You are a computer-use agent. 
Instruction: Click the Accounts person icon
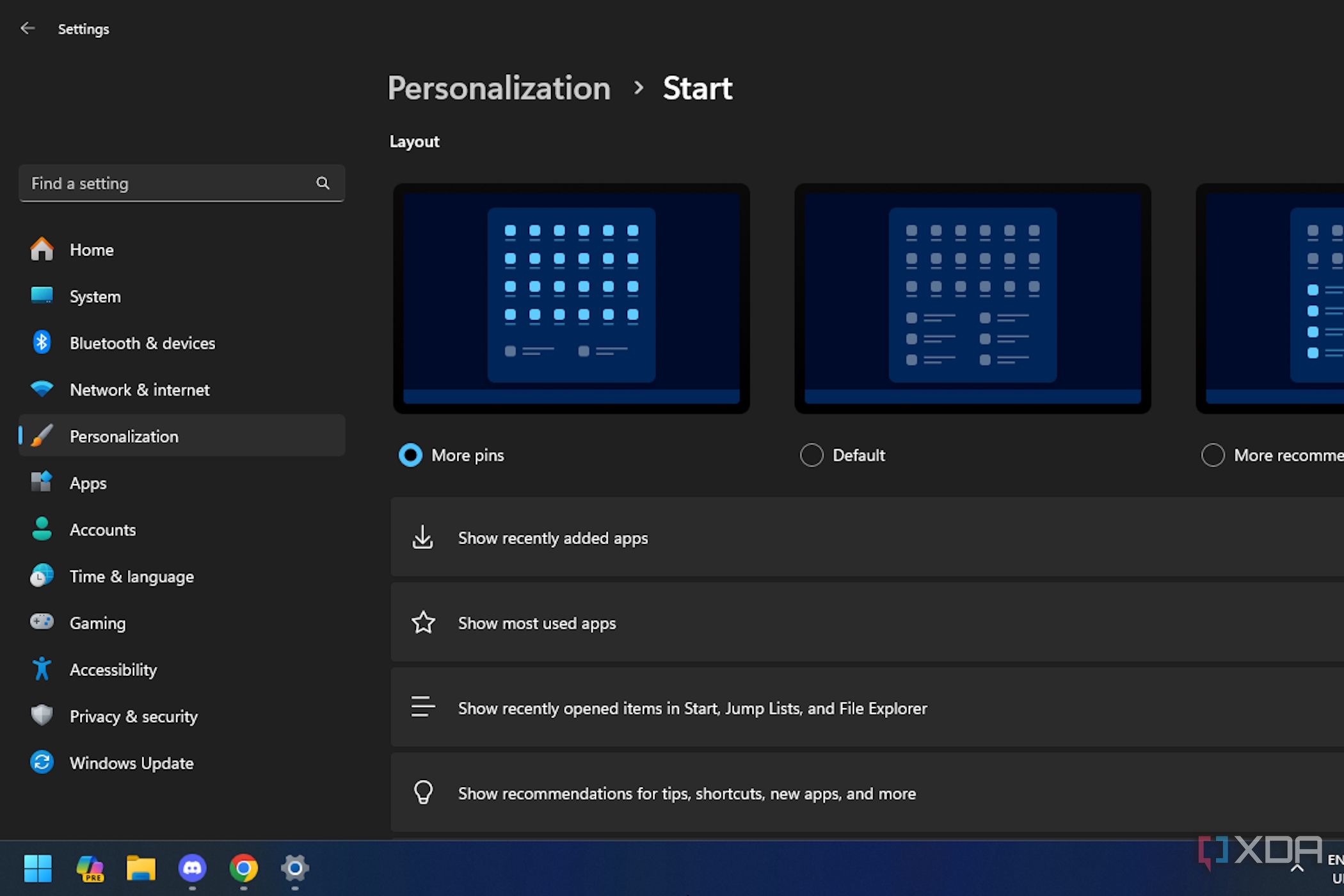point(42,529)
